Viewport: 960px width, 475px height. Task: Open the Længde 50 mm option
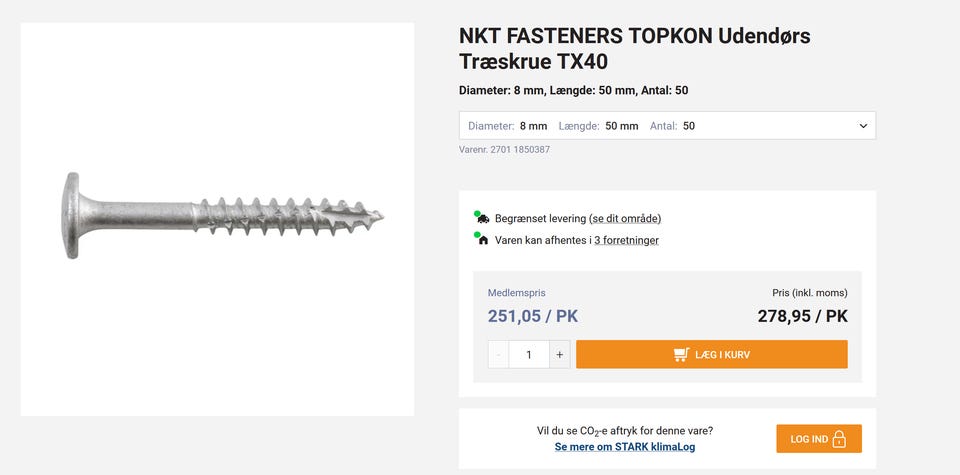click(598, 126)
